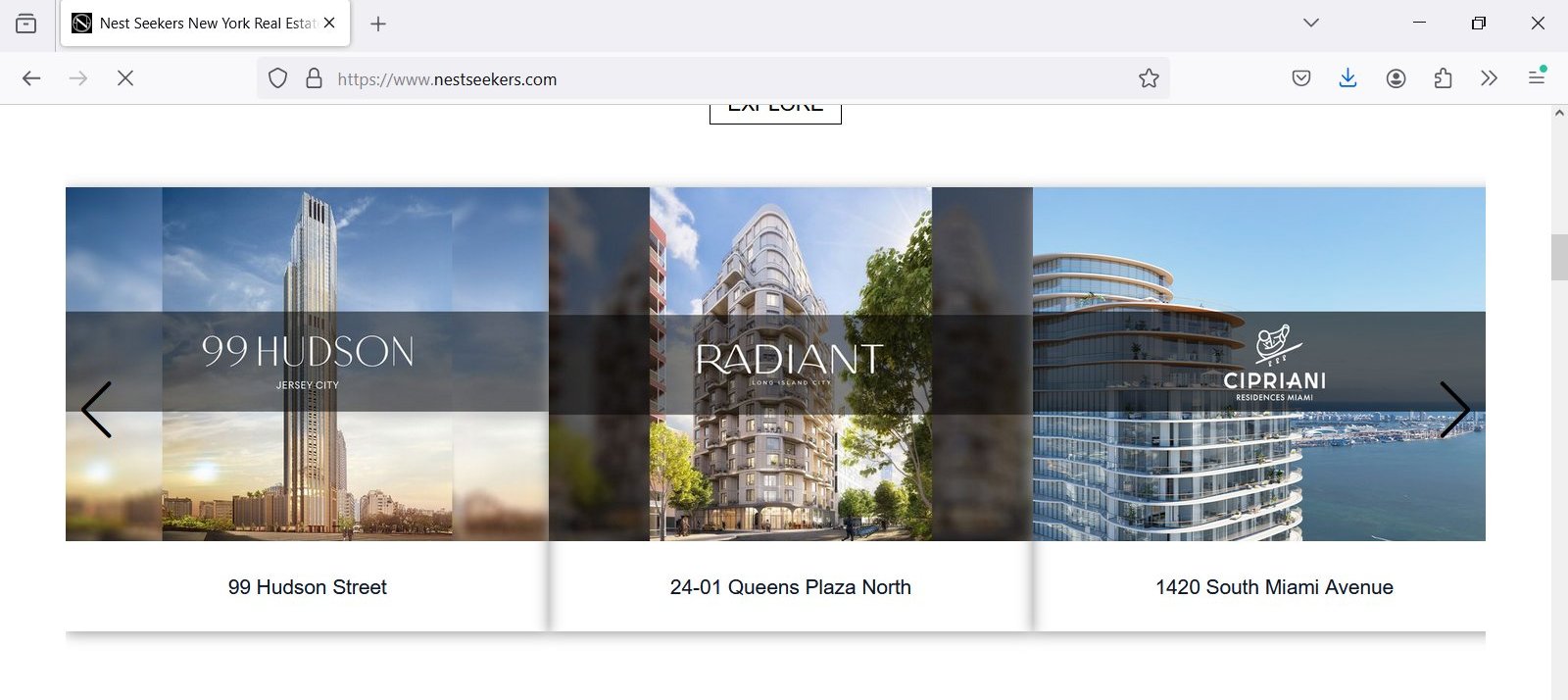Minimize the browser window
Screen dimensions: 1568x700
pyautogui.click(x=1419, y=23)
